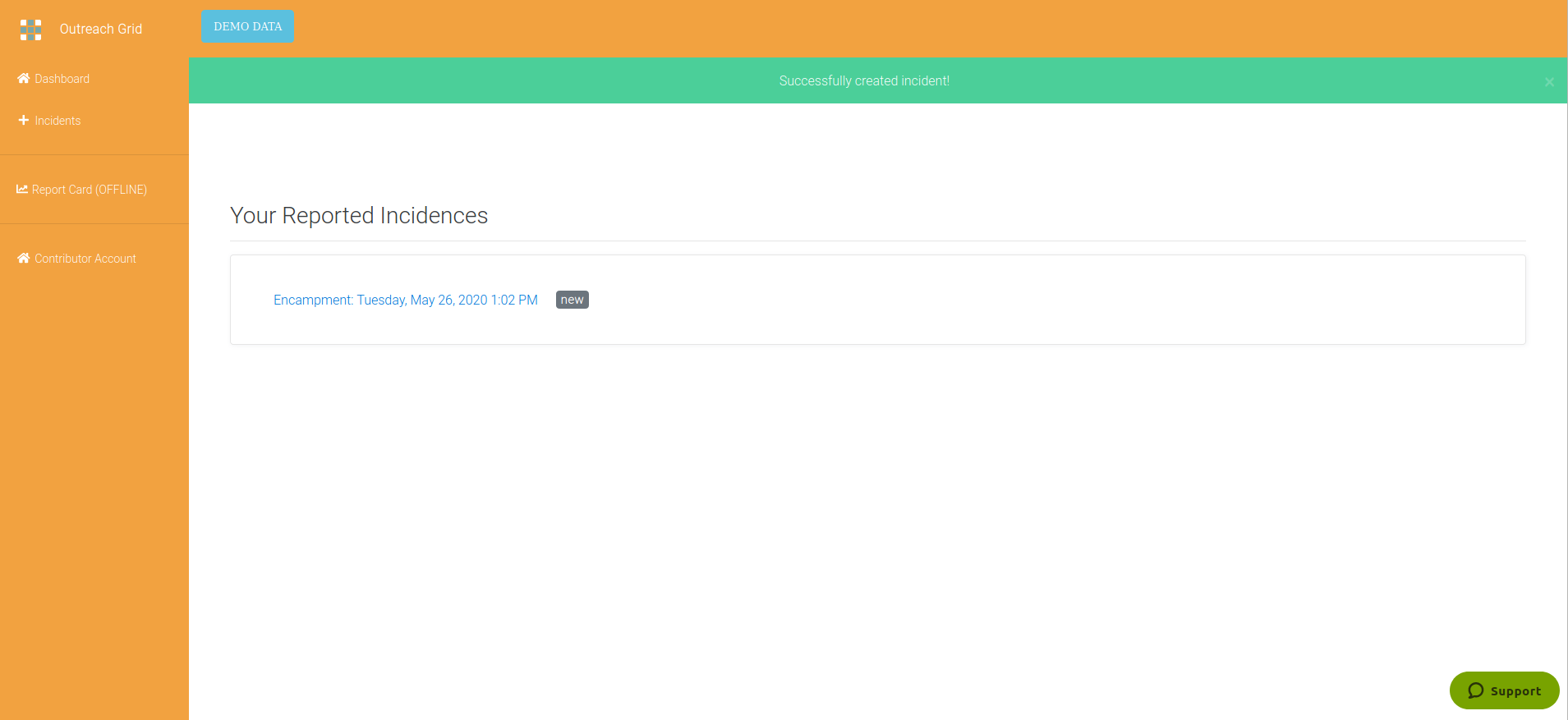Viewport: 1568px width, 720px height.
Task: Click the home icon beside Dashboard
Action: point(23,79)
